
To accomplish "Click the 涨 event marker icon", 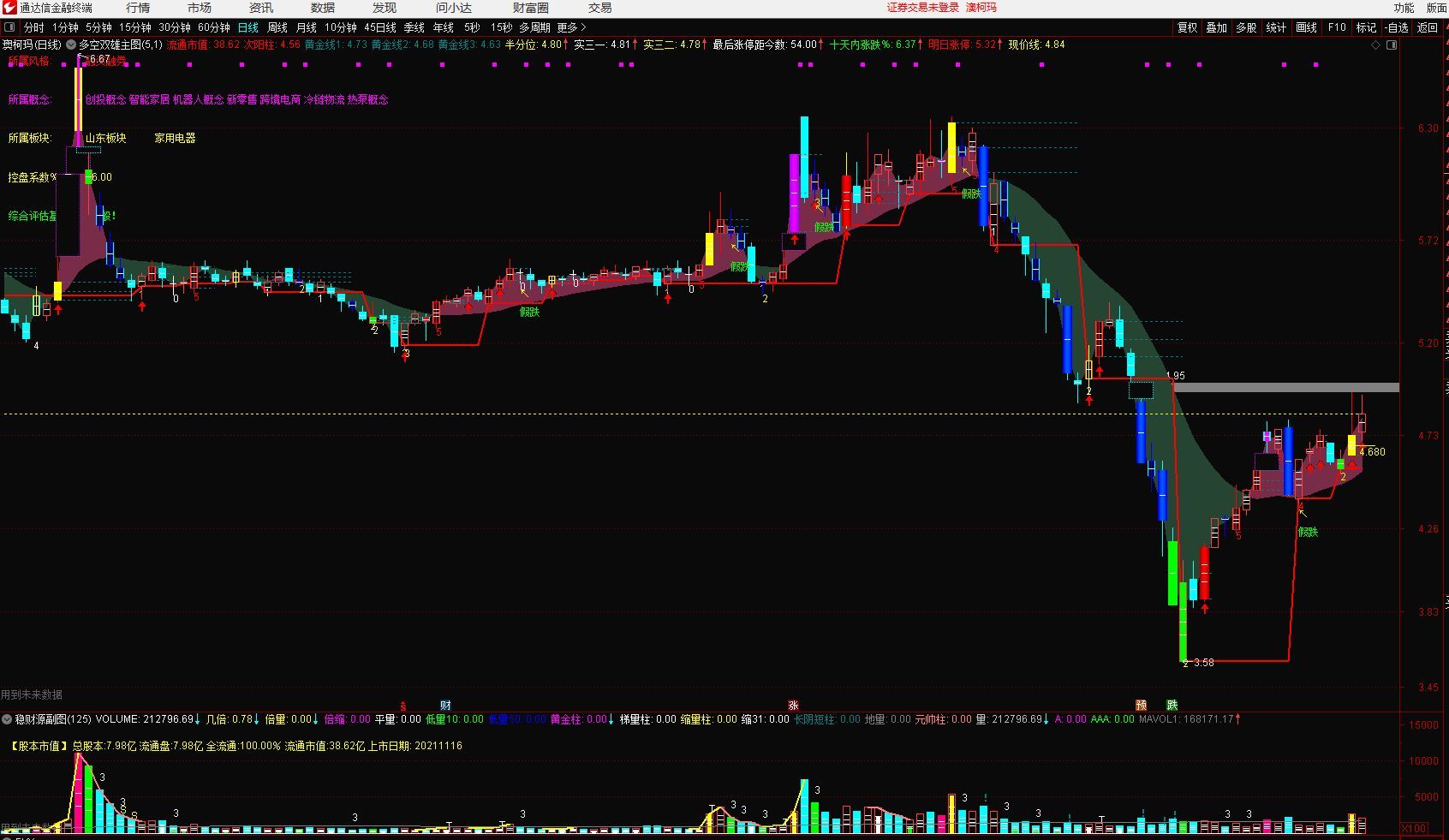I will 794,706.
